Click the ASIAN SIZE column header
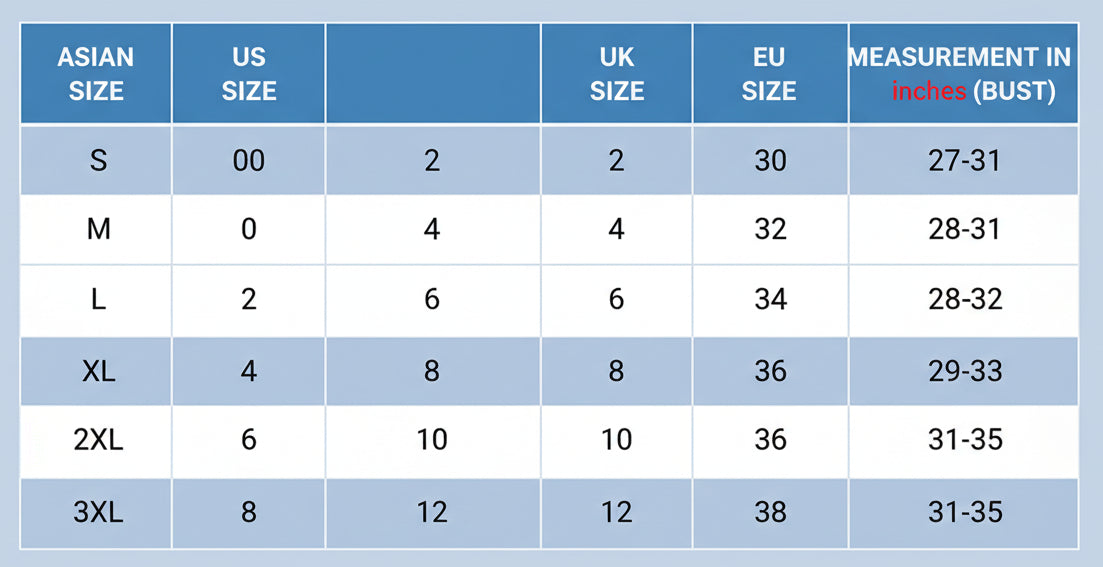 [96, 74]
